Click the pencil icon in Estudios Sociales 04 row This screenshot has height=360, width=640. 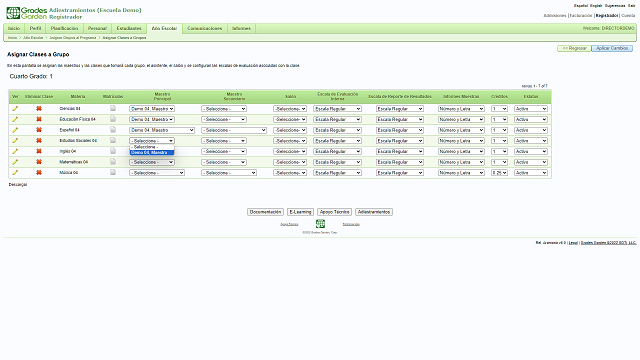pos(15,140)
